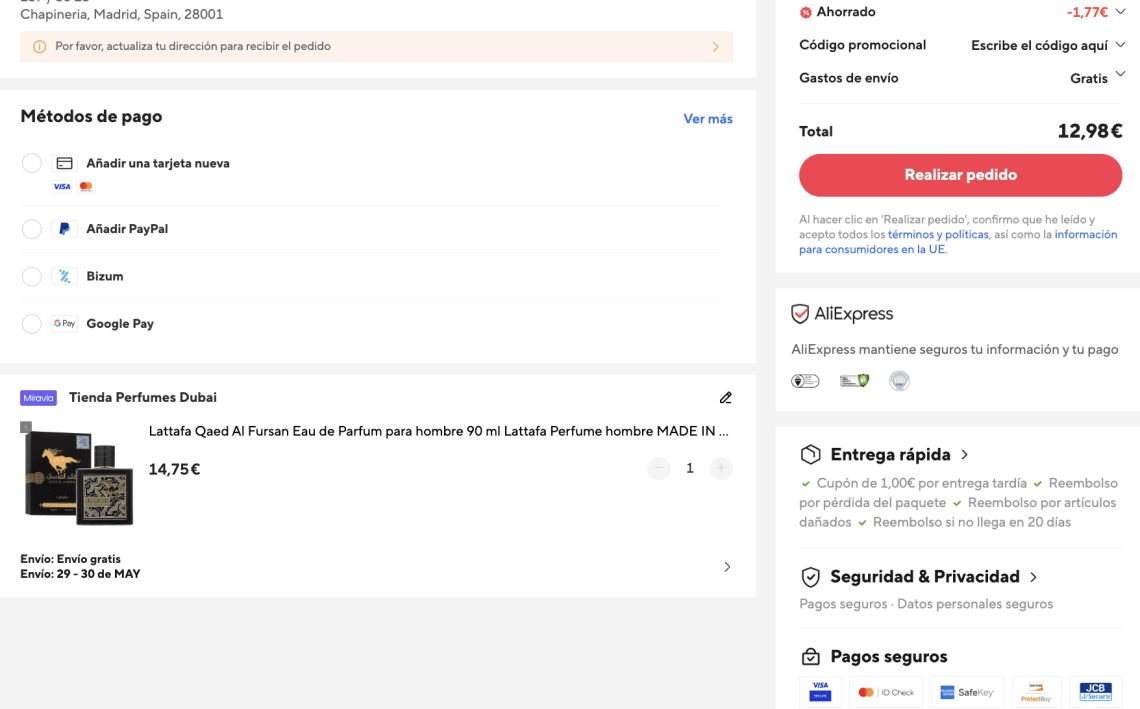Viewport: 1140px width, 709px height.
Task: Click the -1,77€ savings amount
Action: 1087,12
